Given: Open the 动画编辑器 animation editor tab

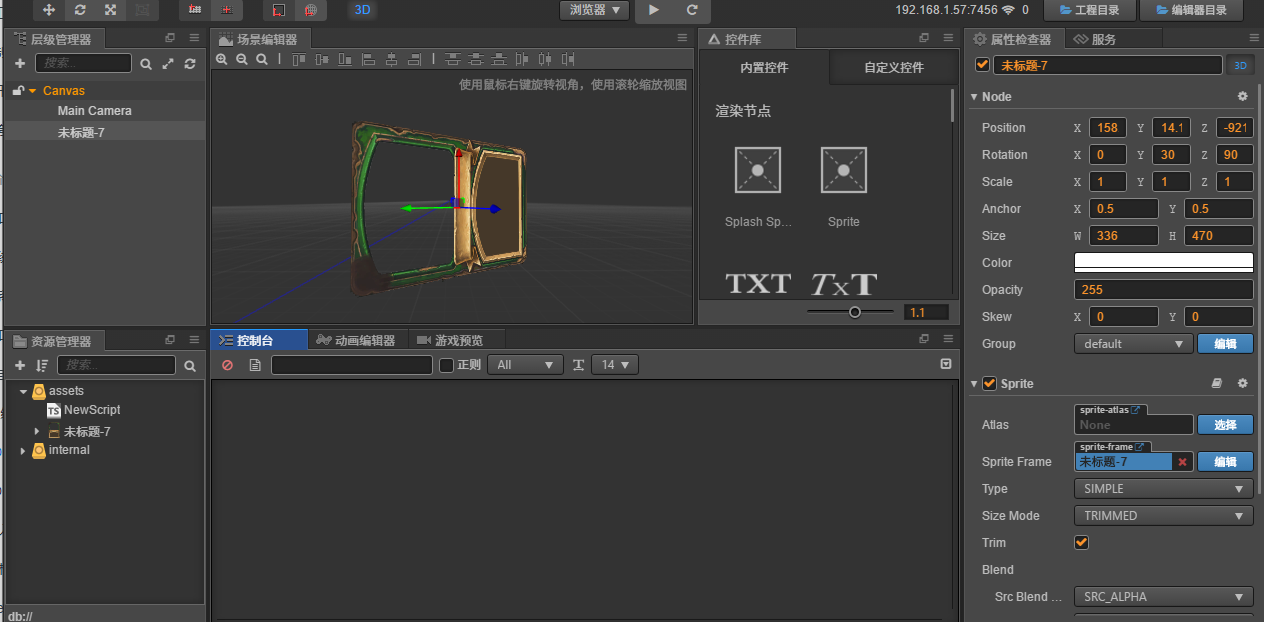Looking at the screenshot, I should (356, 340).
